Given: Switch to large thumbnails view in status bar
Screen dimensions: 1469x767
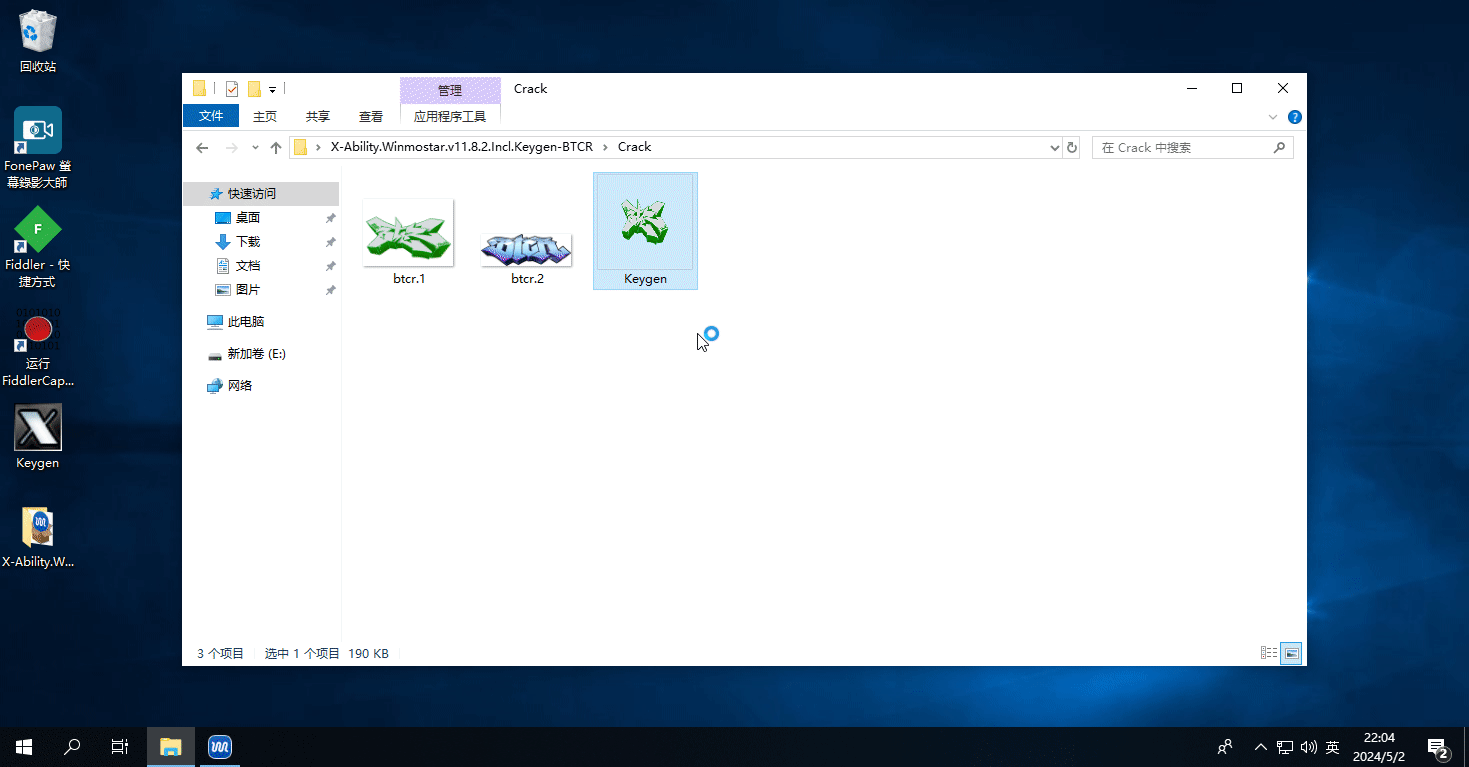Looking at the screenshot, I should tap(1292, 653).
